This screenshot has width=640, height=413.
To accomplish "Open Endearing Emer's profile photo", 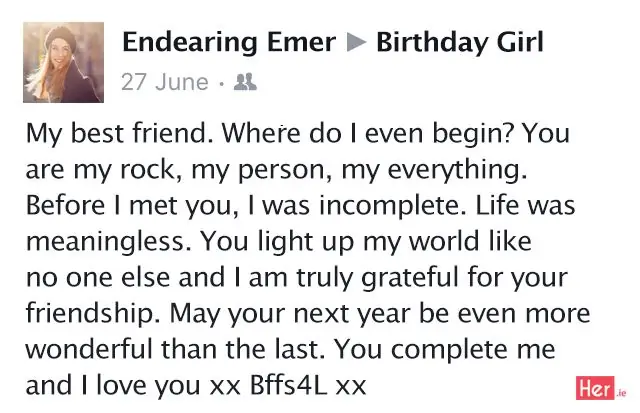I will coord(63,62).
